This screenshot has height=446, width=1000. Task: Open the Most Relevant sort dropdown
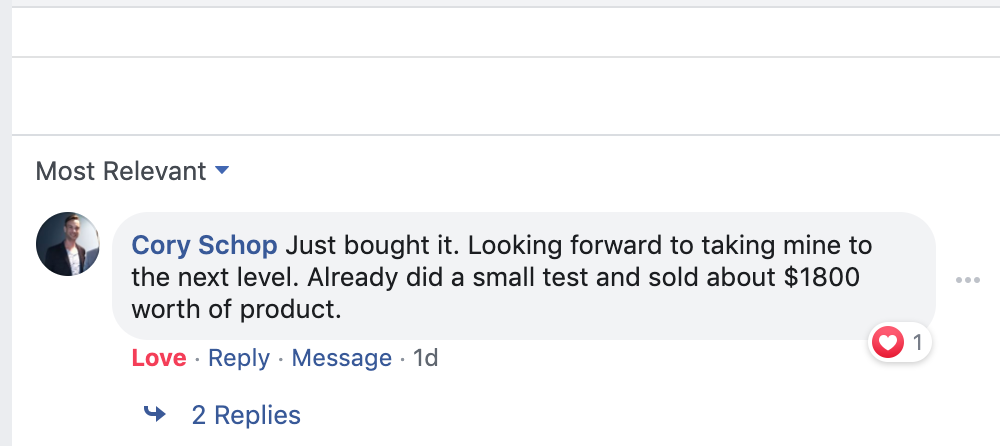pos(120,171)
